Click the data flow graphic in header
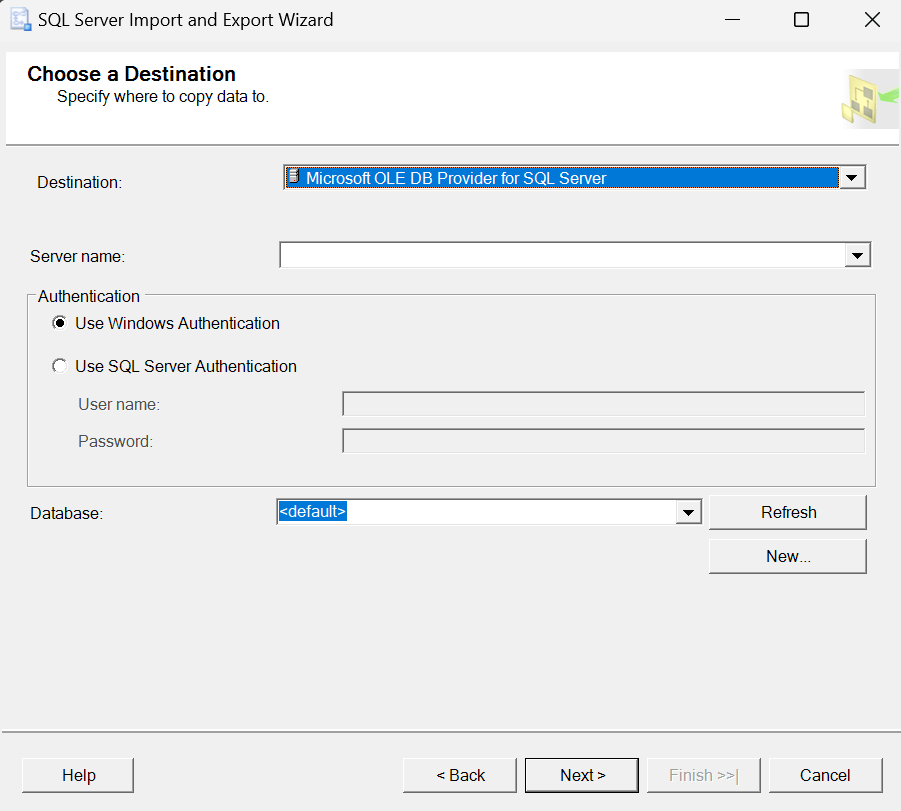 point(869,98)
